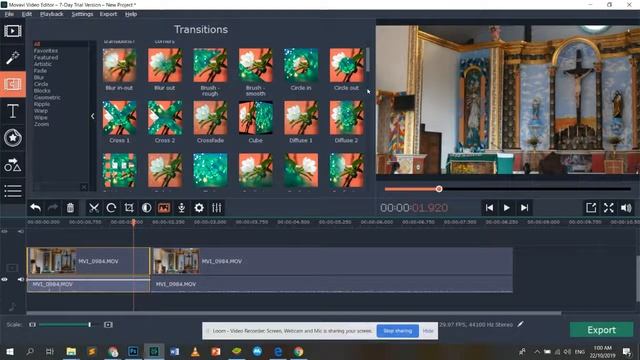Rotate the clip with rotate icon
The height and width of the screenshot is (360, 640).
coord(111,208)
